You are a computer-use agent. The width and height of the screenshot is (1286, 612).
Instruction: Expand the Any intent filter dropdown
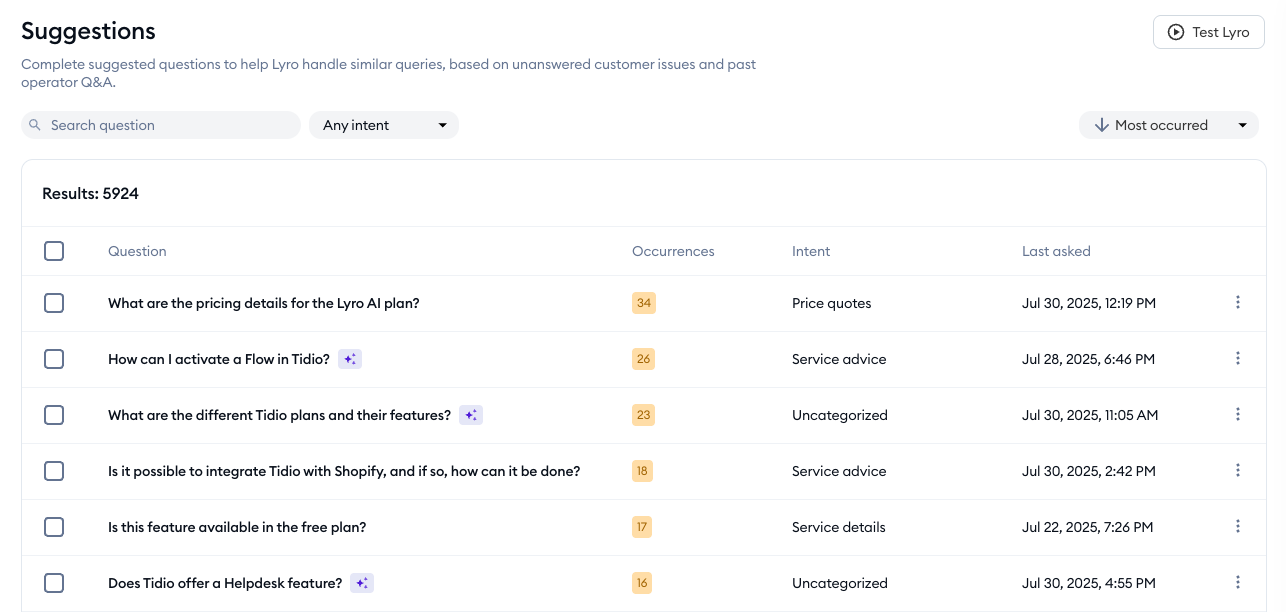click(384, 125)
